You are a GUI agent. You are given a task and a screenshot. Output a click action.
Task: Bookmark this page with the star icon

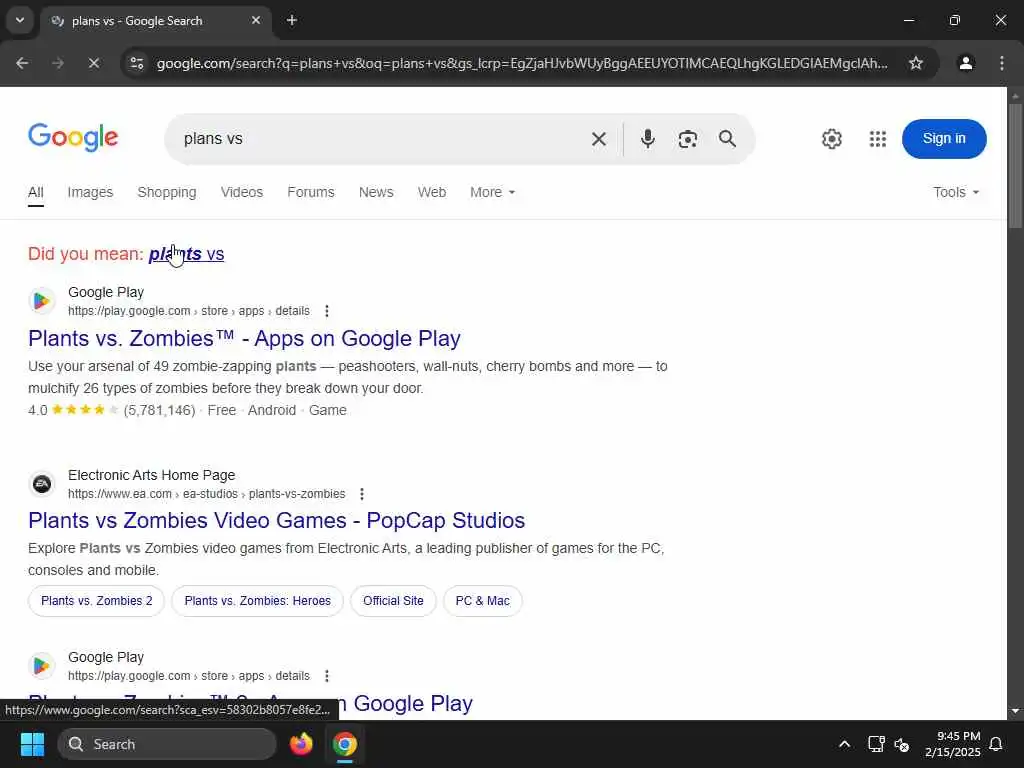click(x=916, y=63)
